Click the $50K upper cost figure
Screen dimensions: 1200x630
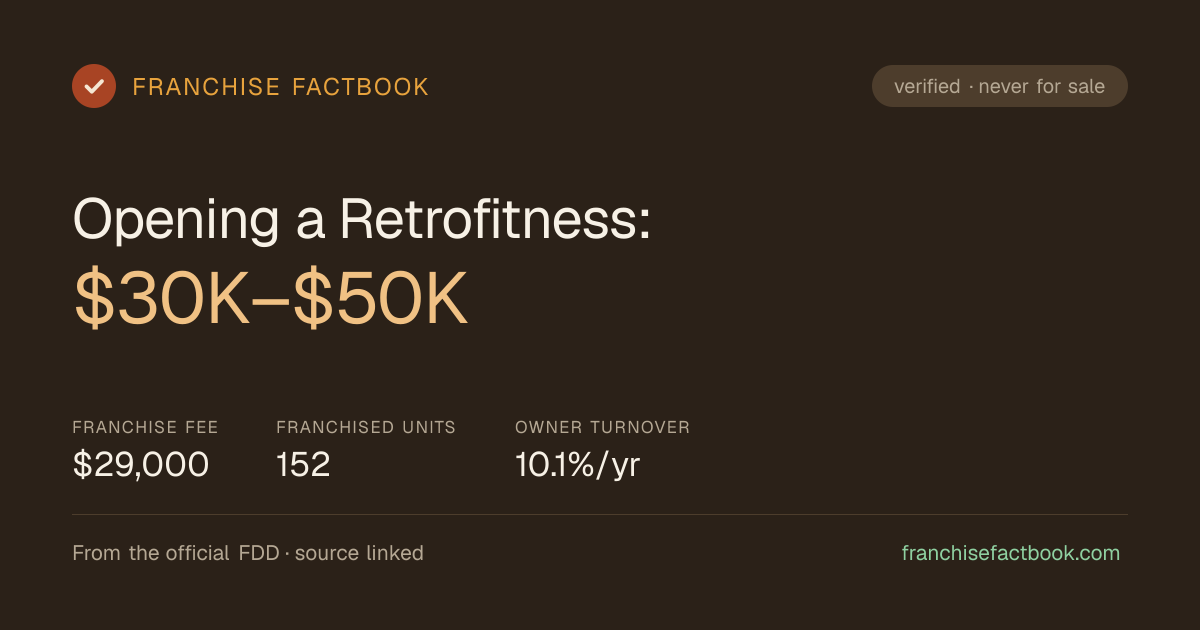[x=380, y=299]
